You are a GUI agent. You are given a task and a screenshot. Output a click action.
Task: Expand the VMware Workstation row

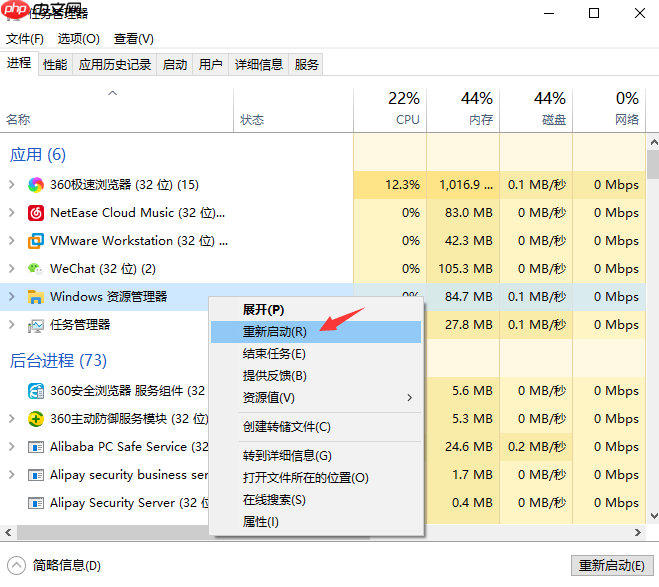[x=12, y=241]
